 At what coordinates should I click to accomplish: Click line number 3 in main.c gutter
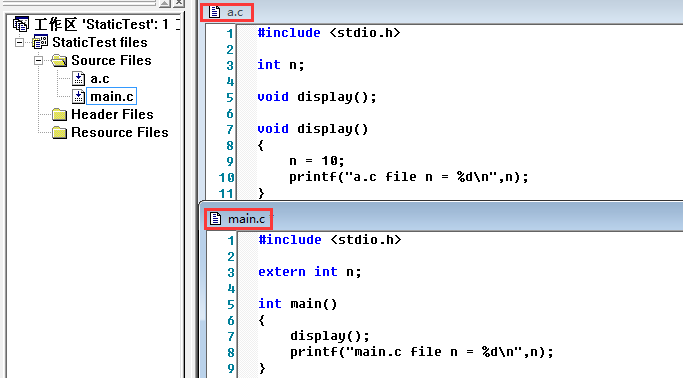pyautogui.click(x=231, y=272)
